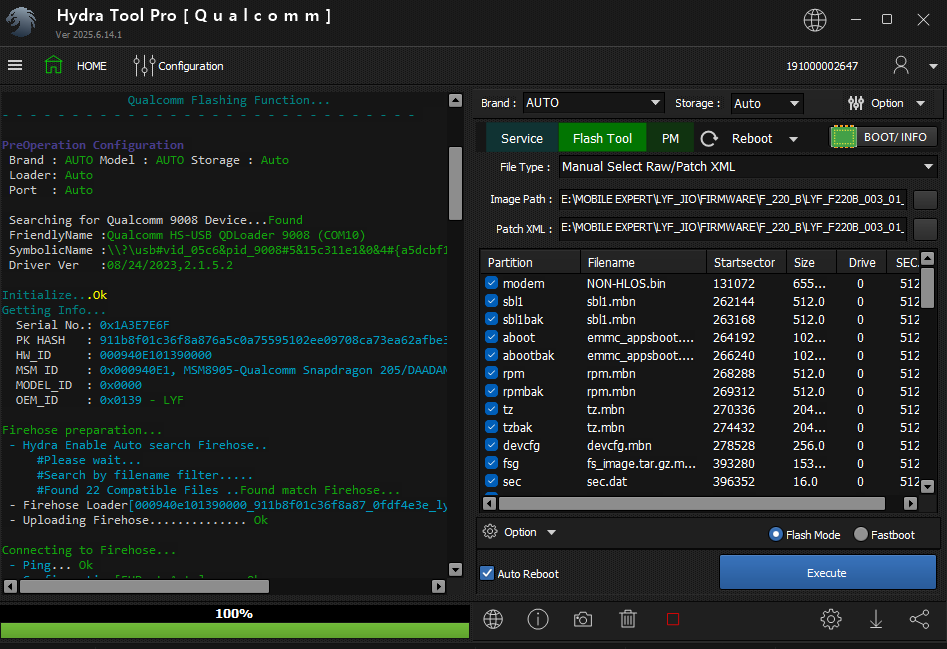Click the BOOT/INFO chip icon

(x=844, y=137)
